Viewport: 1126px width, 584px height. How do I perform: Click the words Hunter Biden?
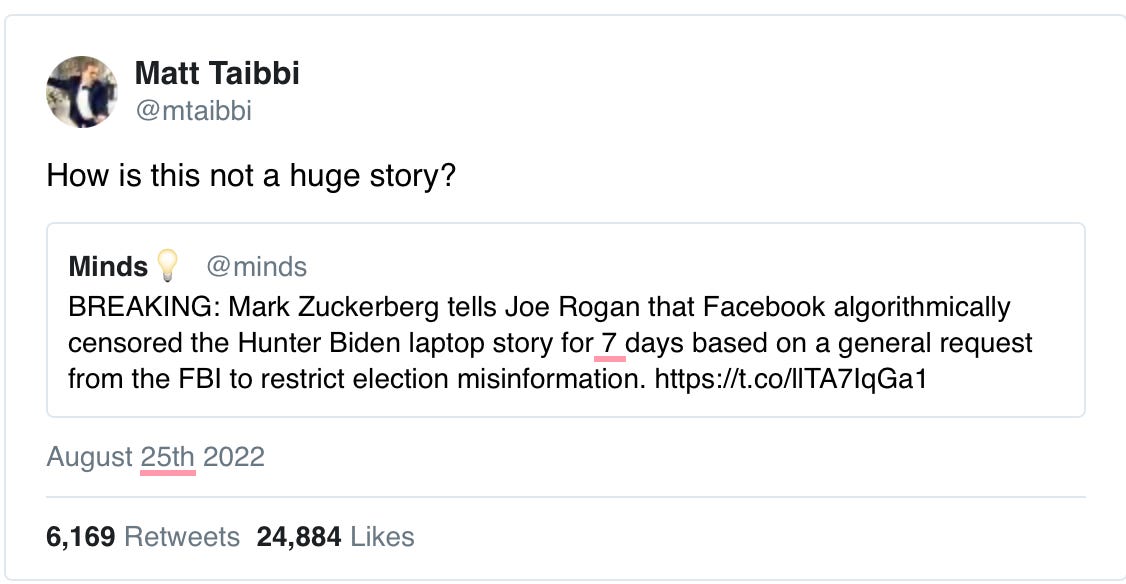tap(311, 343)
